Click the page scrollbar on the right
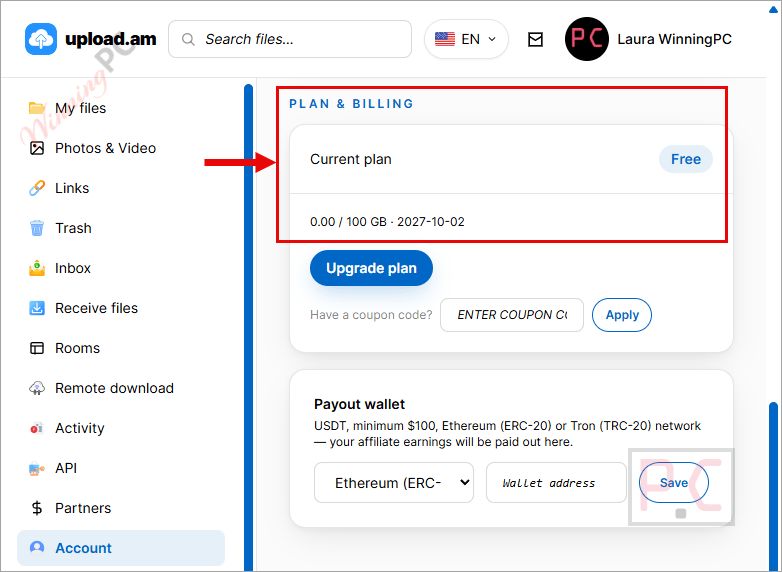The width and height of the screenshot is (782, 572). point(774,486)
